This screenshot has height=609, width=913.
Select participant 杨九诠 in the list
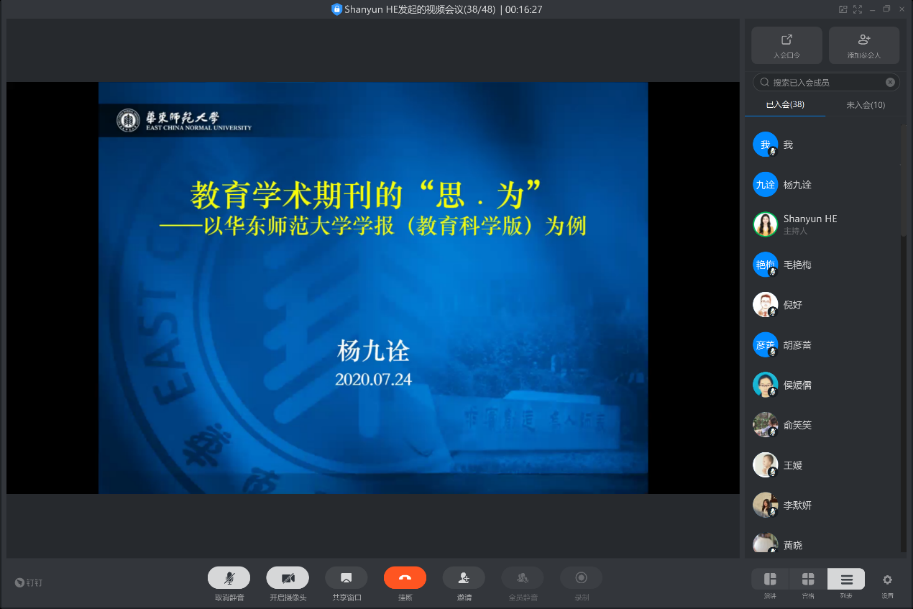pyautogui.click(x=823, y=185)
